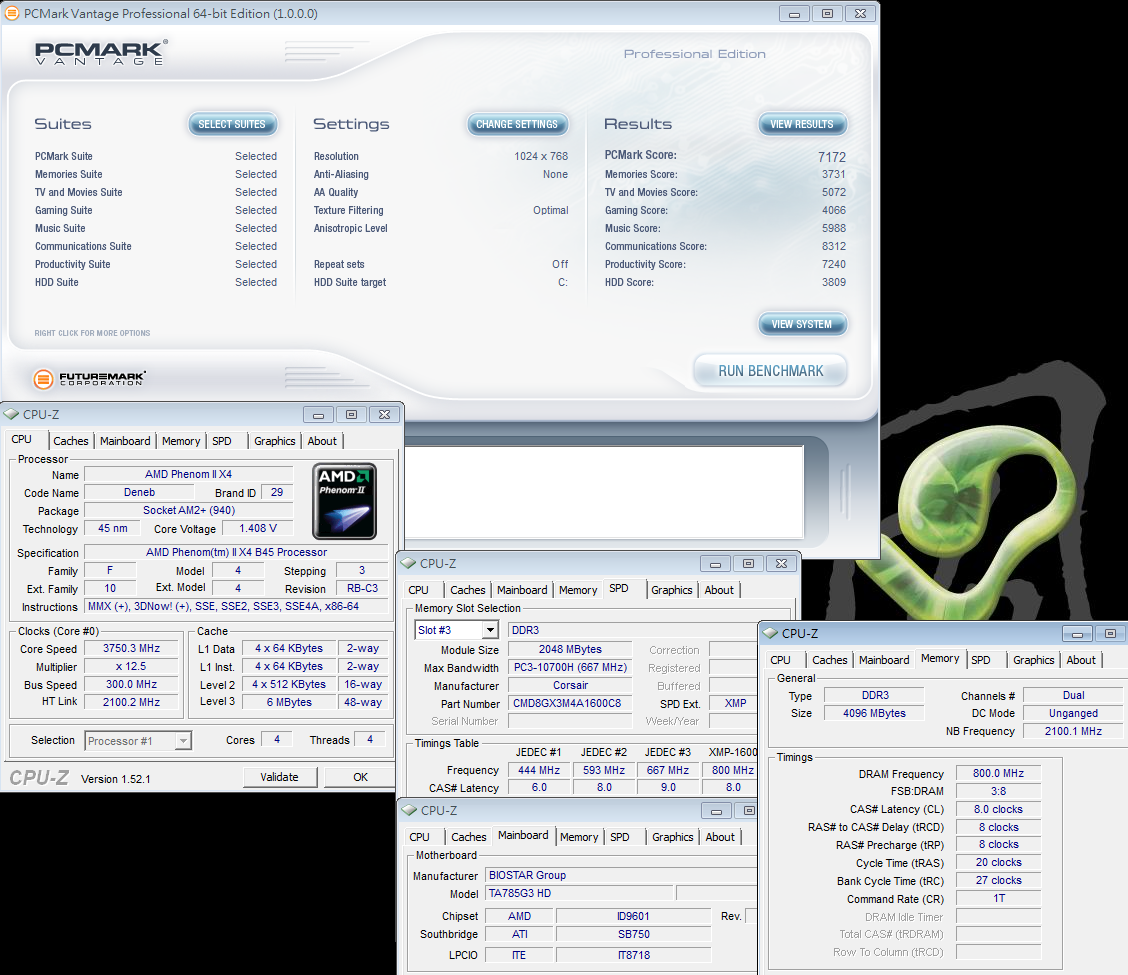Open the Processor #1 selection dropdown
The height and width of the screenshot is (975, 1128).
pos(183,740)
